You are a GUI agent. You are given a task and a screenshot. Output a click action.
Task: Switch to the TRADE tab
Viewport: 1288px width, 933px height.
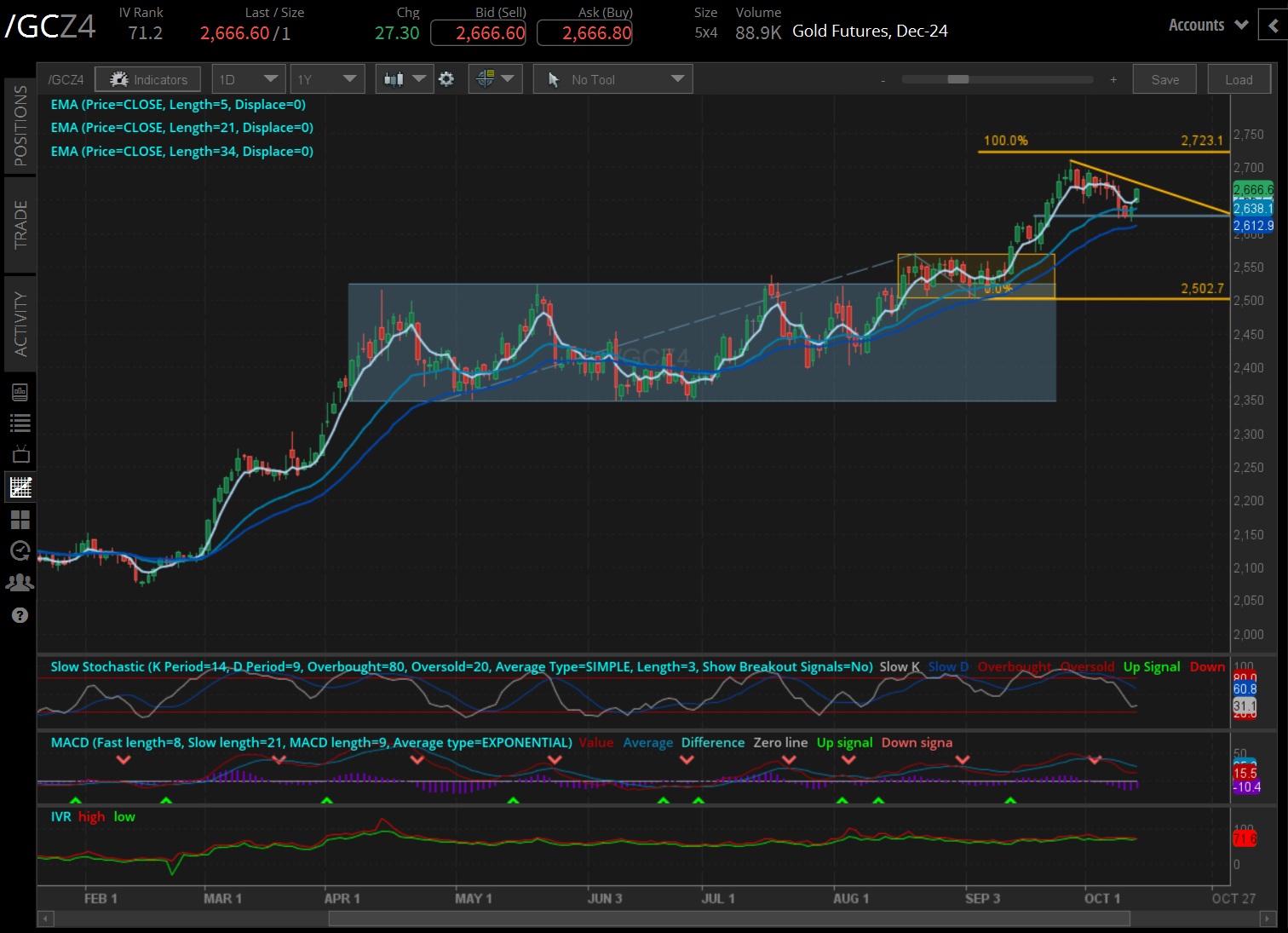(20, 224)
